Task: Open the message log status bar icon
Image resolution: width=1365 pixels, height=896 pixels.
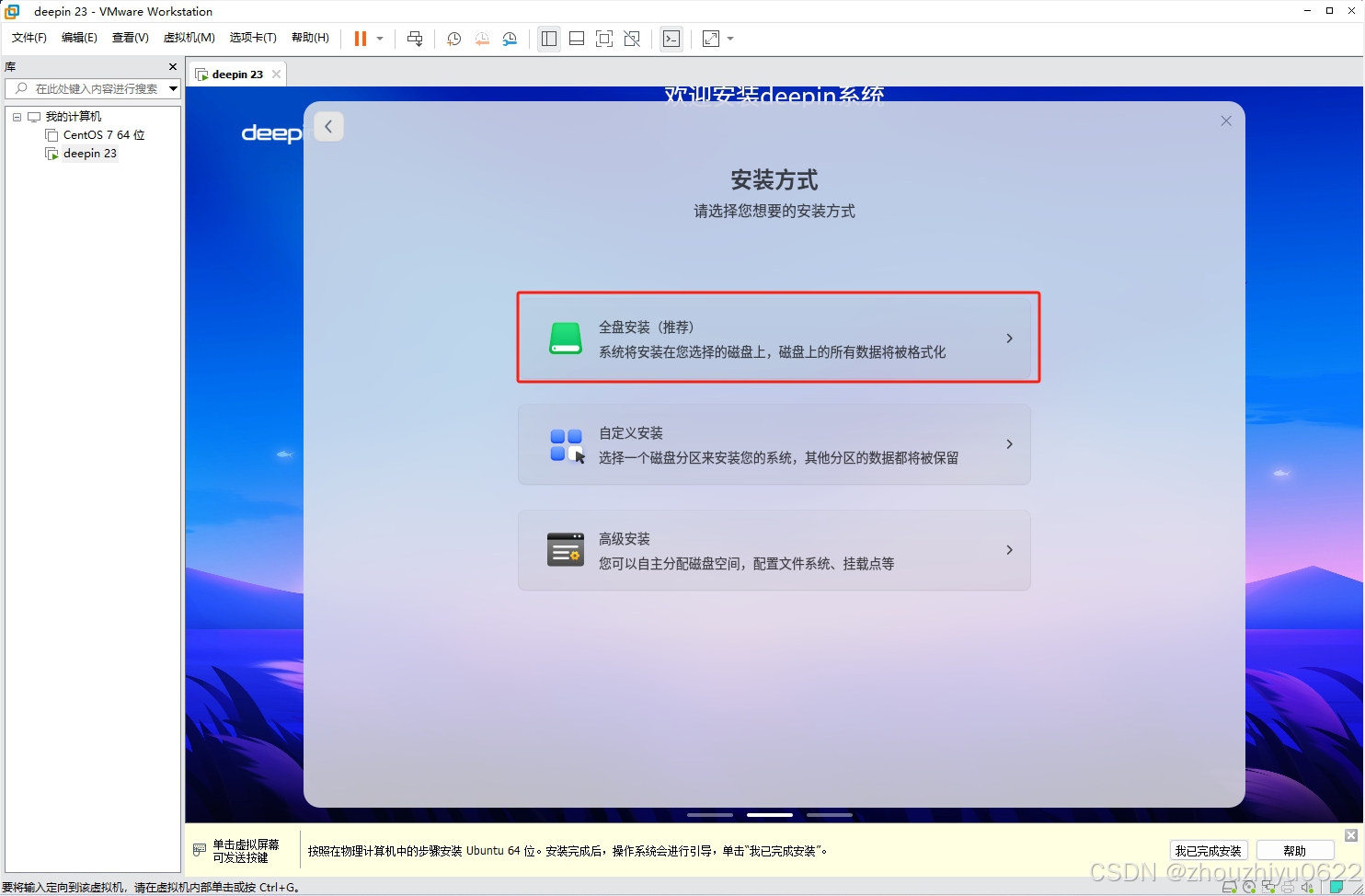Action: coord(1336,888)
